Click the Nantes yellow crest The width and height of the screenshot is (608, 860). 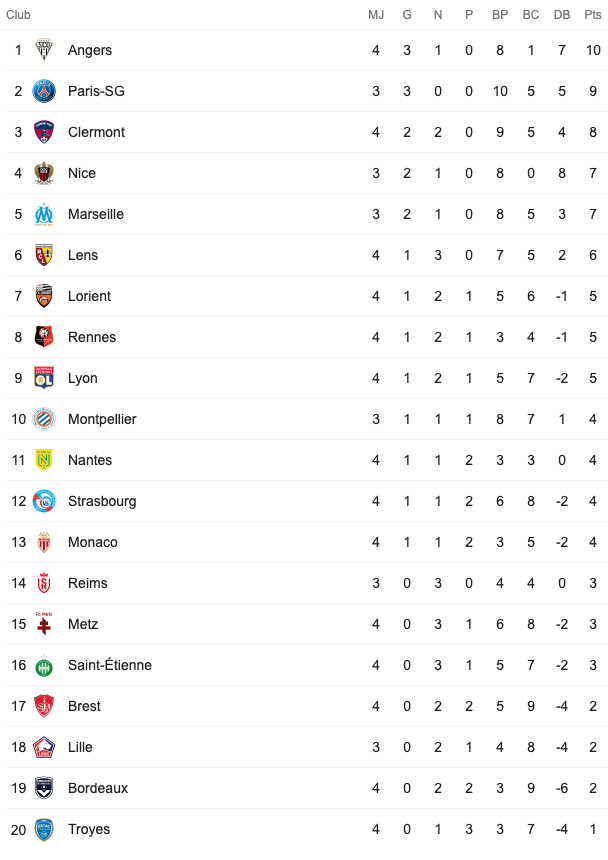[x=44, y=460]
